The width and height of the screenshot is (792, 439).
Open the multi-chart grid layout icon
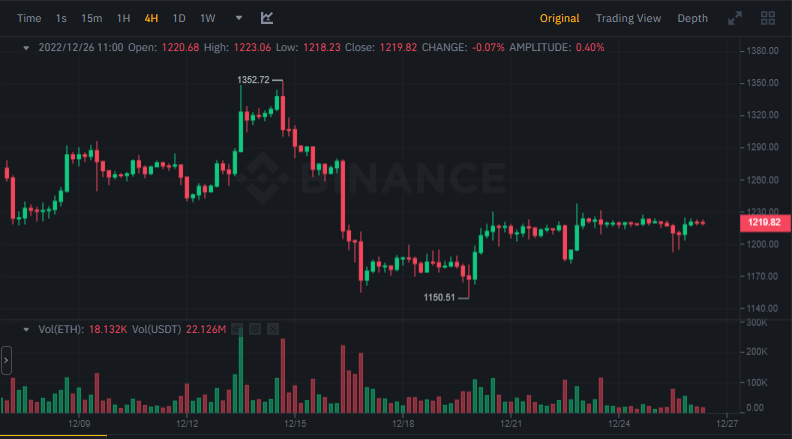[x=768, y=18]
